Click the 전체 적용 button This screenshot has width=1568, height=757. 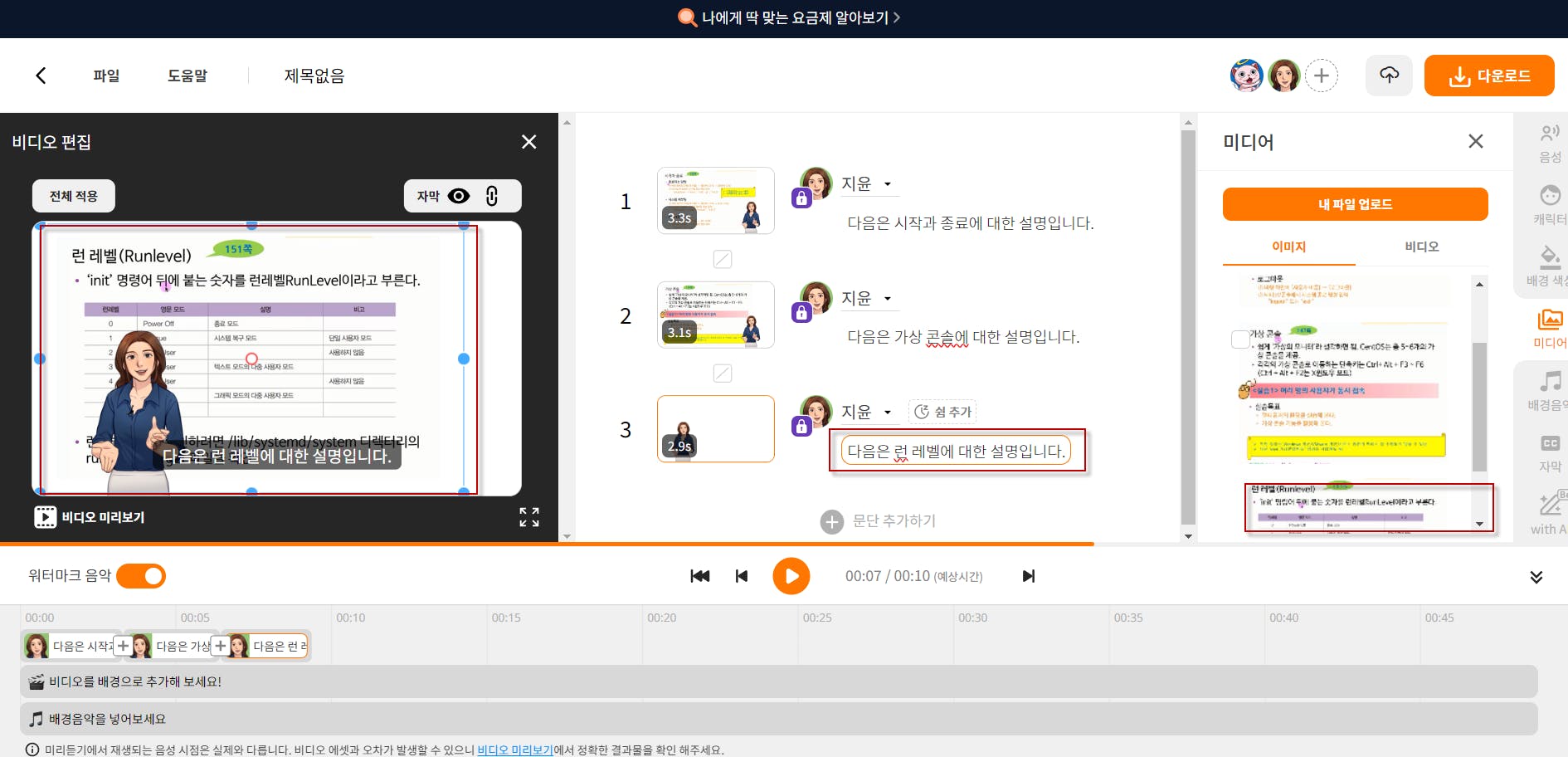tap(74, 196)
